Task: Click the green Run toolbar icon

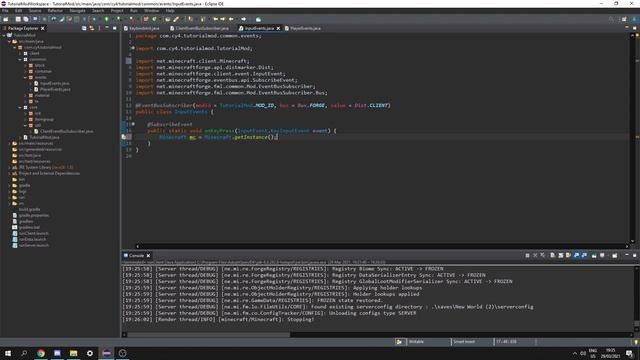Action: click(107, 19)
